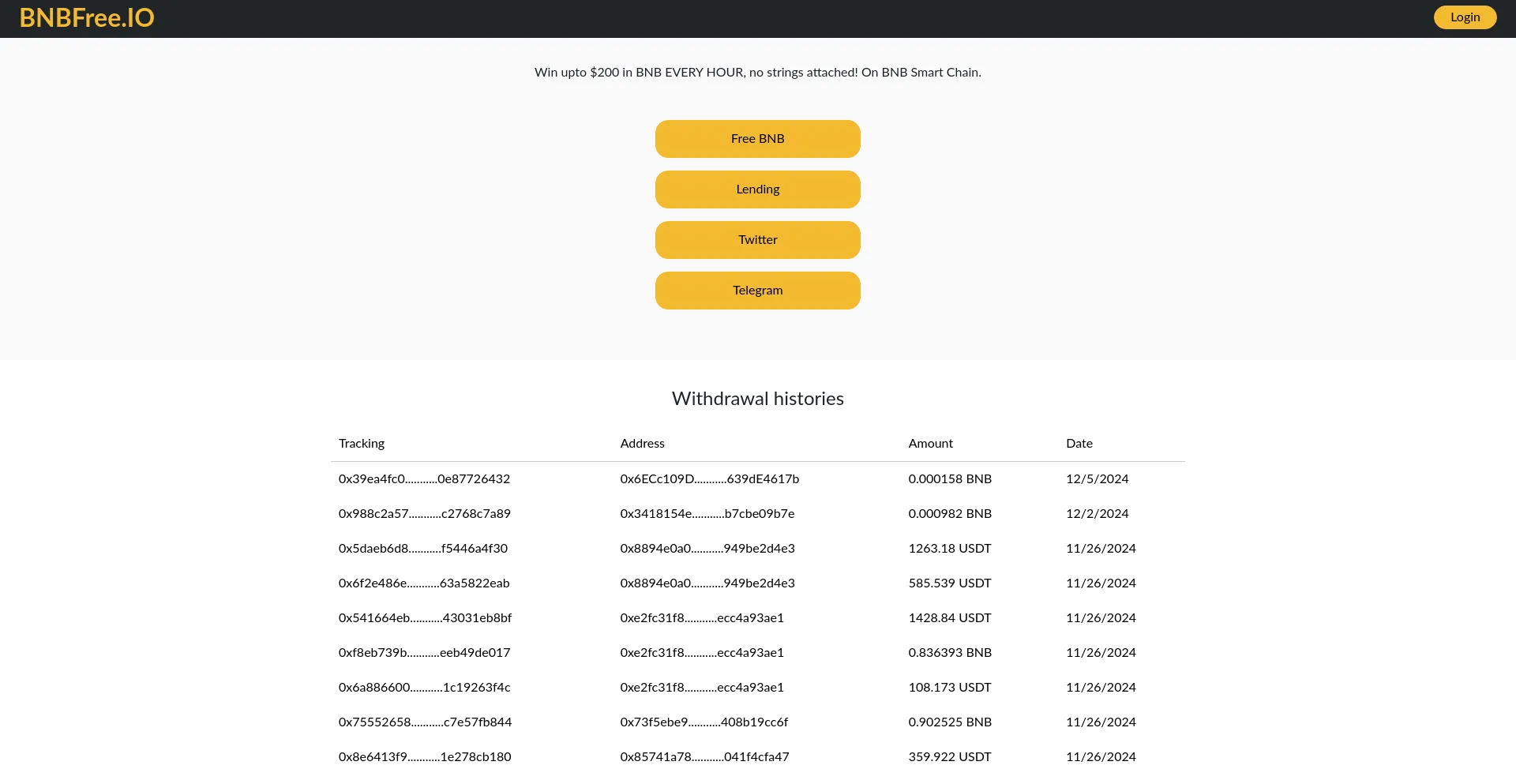Image resolution: width=1516 pixels, height=784 pixels.
Task: Click address 0x3418154e...b7cbe09b7e
Action: coord(707,514)
